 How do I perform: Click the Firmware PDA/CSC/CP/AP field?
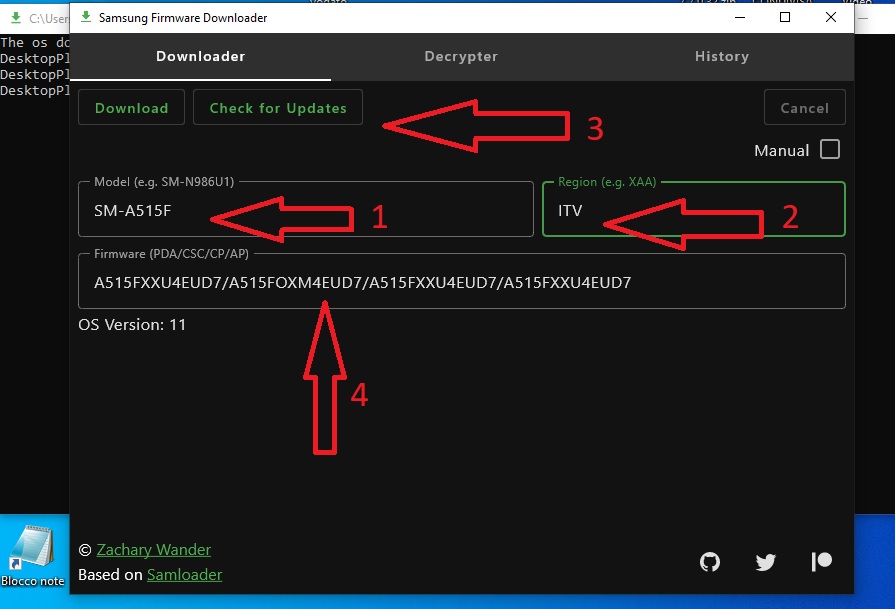(x=462, y=281)
